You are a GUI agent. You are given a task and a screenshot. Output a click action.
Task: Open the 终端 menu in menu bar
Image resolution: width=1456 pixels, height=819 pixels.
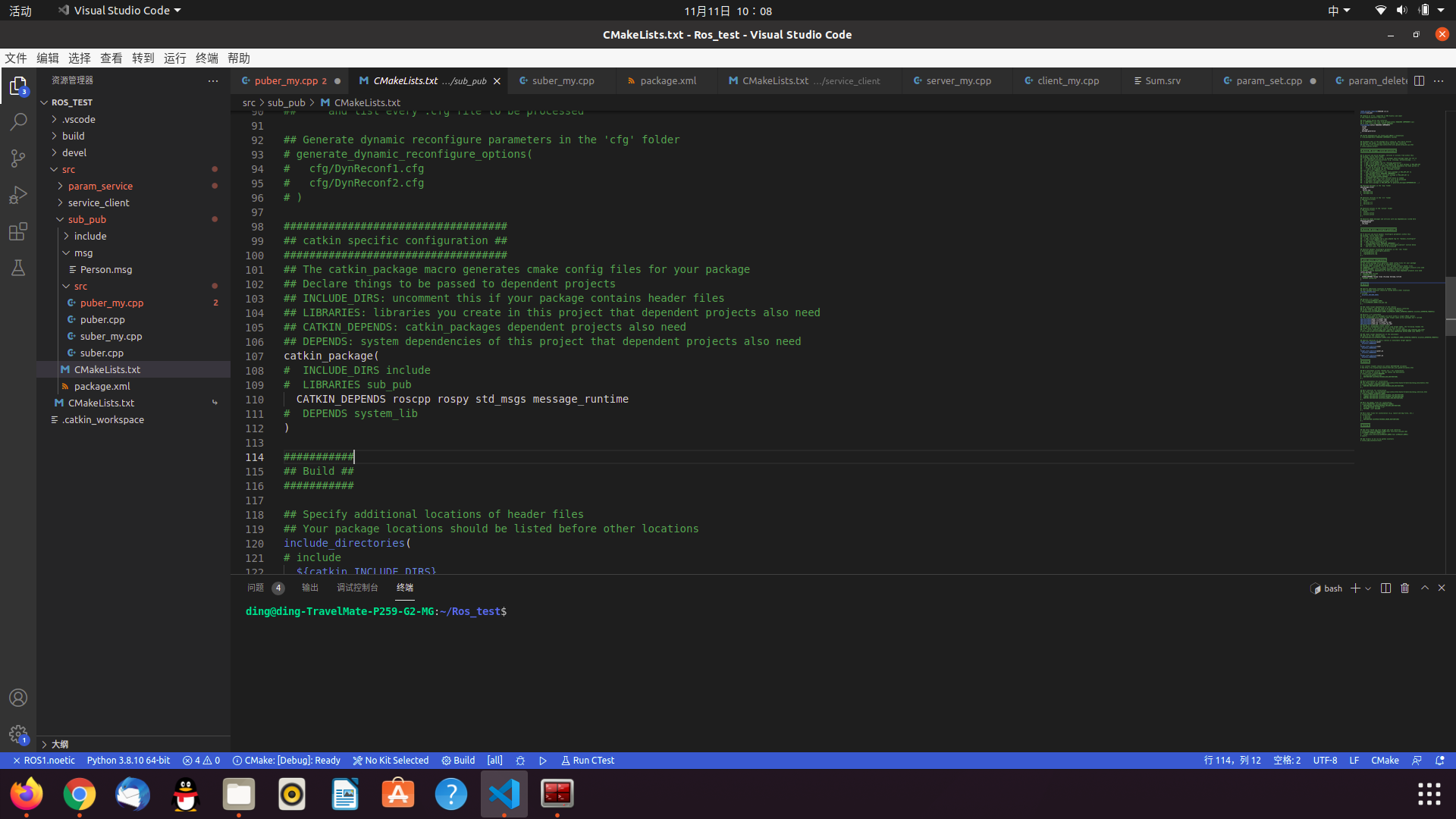click(x=206, y=58)
